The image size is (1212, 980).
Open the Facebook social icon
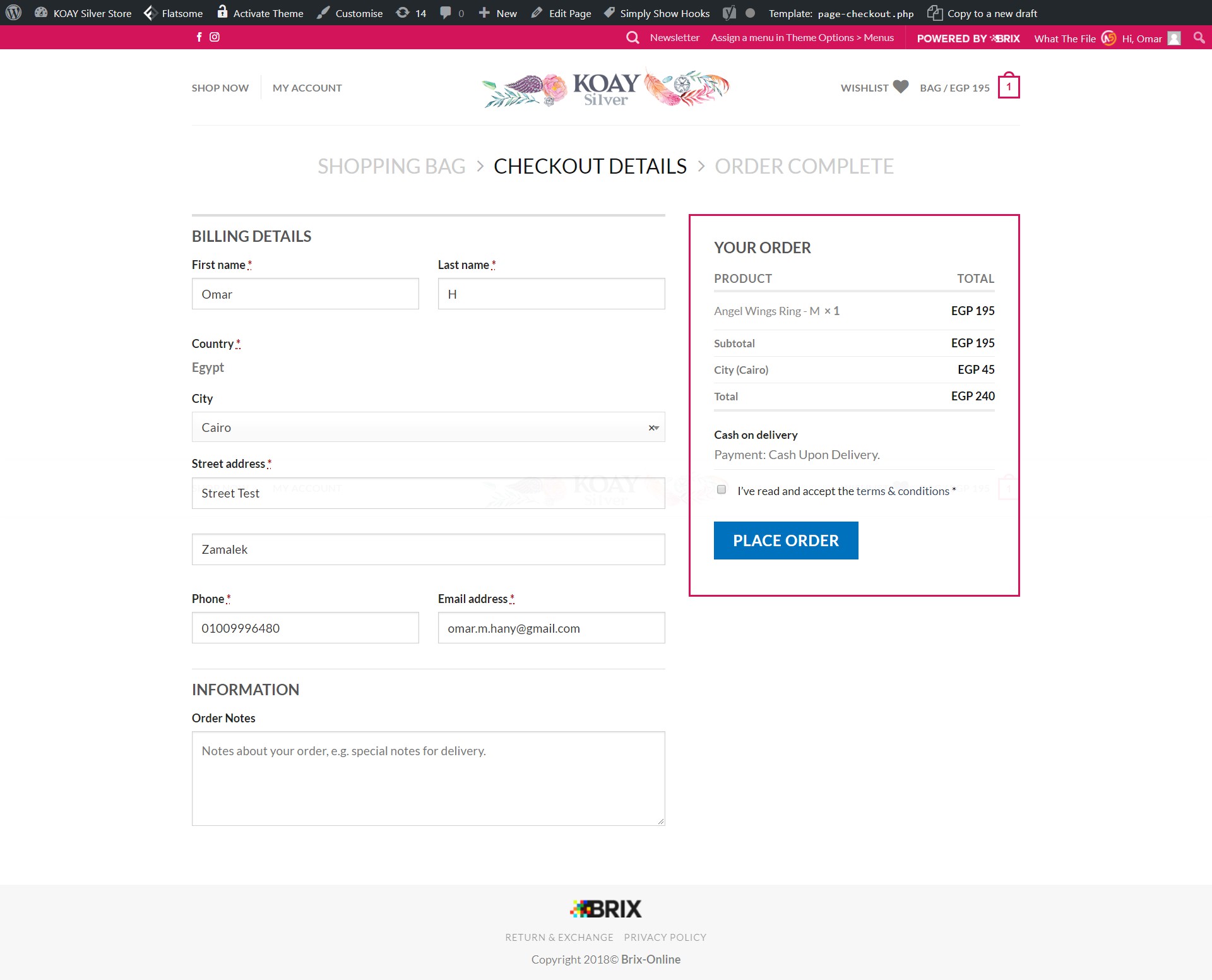pos(199,37)
